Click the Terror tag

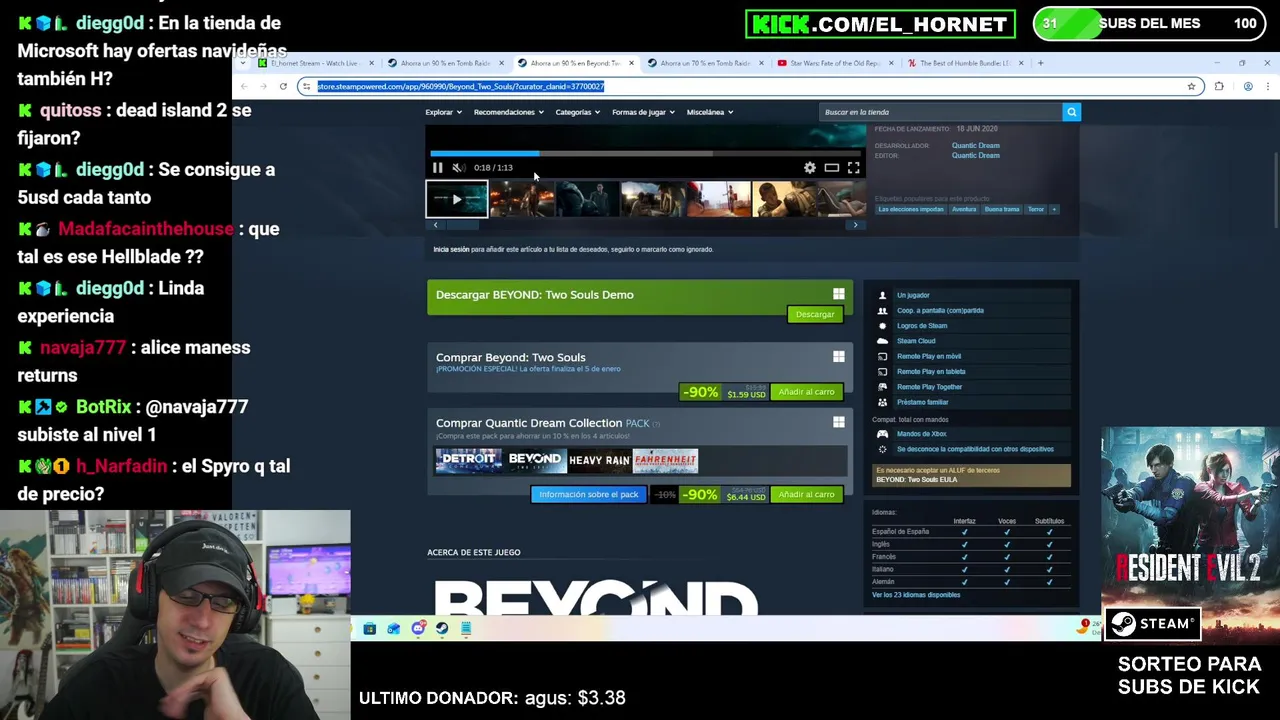(1036, 210)
